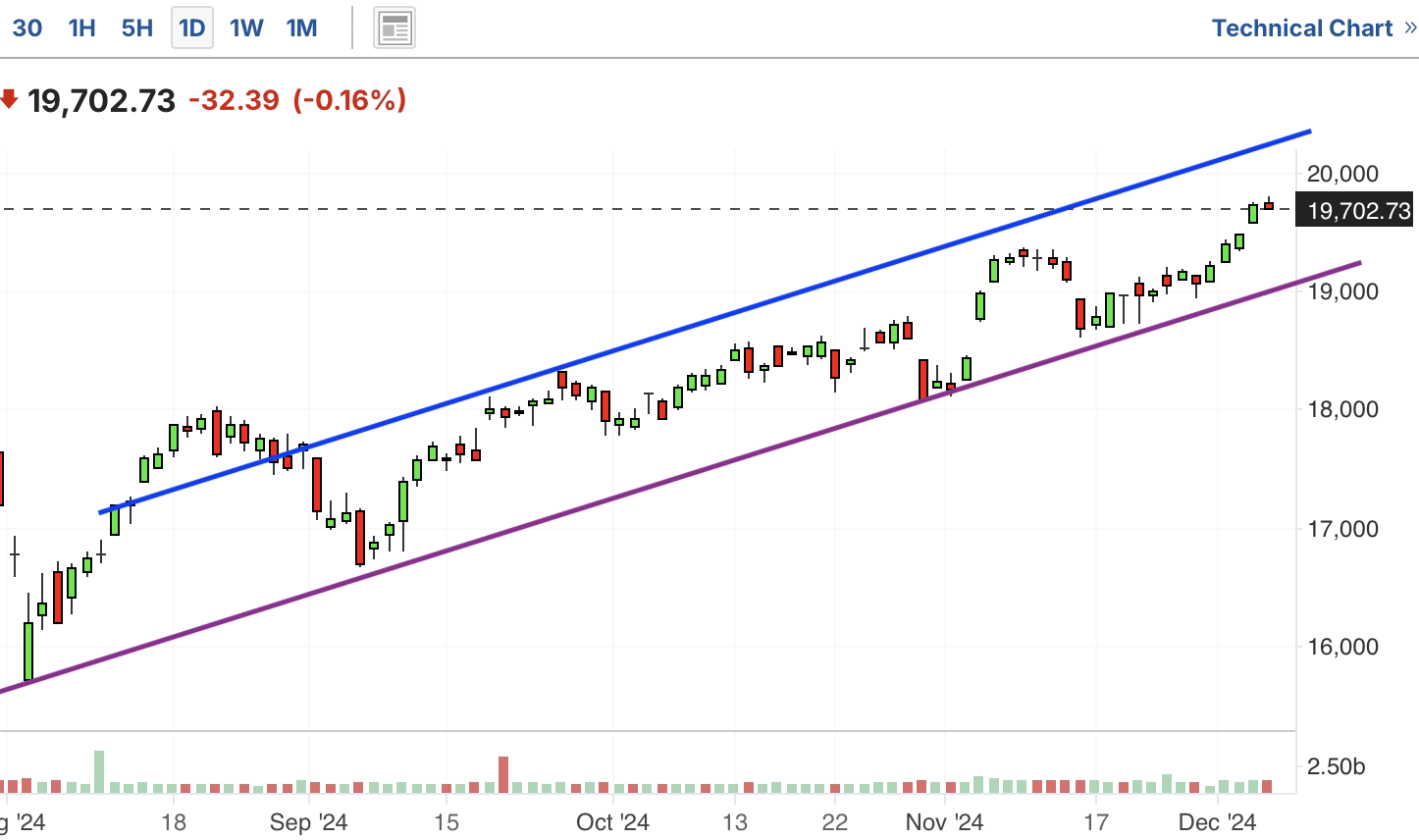The width and height of the screenshot is (1419, 840).
Task: Click the (-0.16%) percent change
Action: coord(349,100)
